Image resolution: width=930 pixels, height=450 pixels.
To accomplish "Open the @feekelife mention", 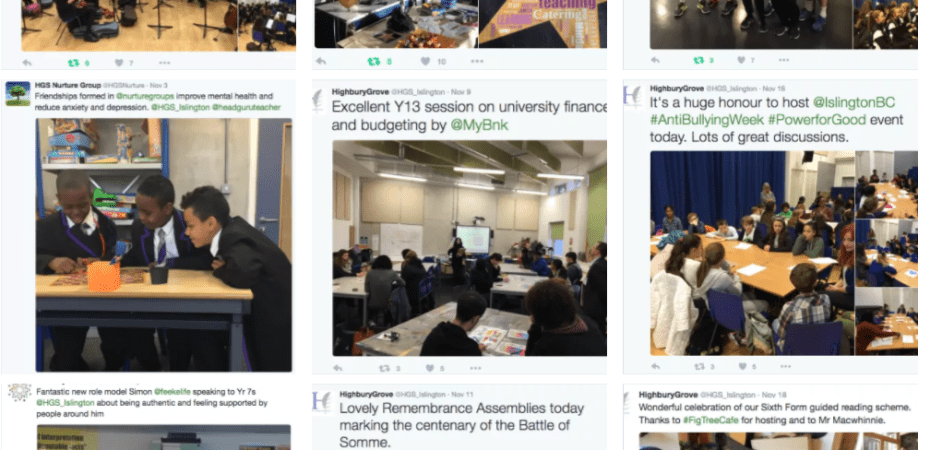I will click(x=172, y=392).
